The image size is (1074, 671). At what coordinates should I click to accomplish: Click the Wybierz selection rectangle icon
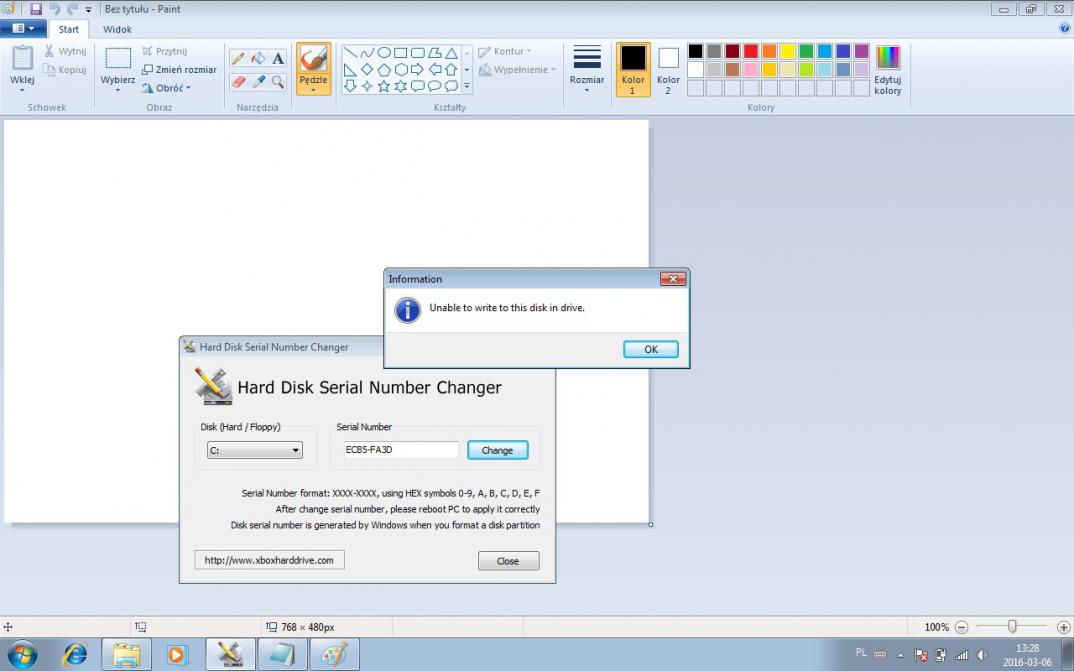118,58
